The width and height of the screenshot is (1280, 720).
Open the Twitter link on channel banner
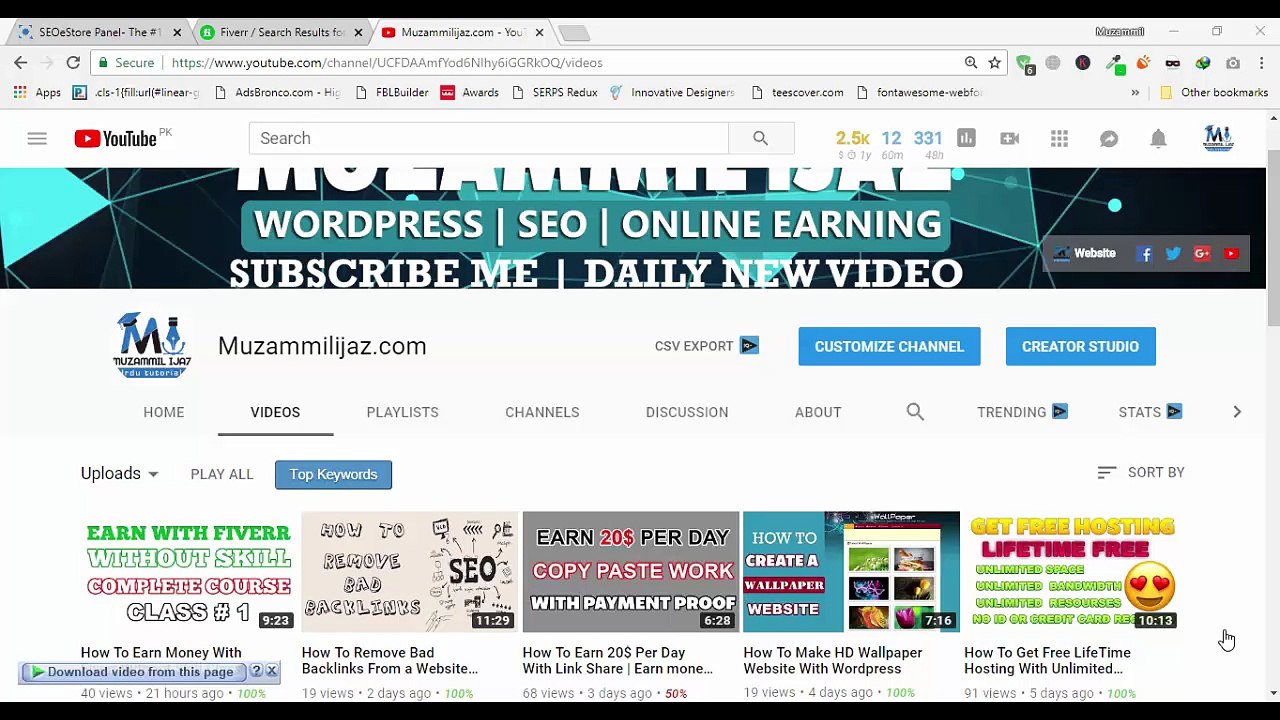tap(1173, 254)
